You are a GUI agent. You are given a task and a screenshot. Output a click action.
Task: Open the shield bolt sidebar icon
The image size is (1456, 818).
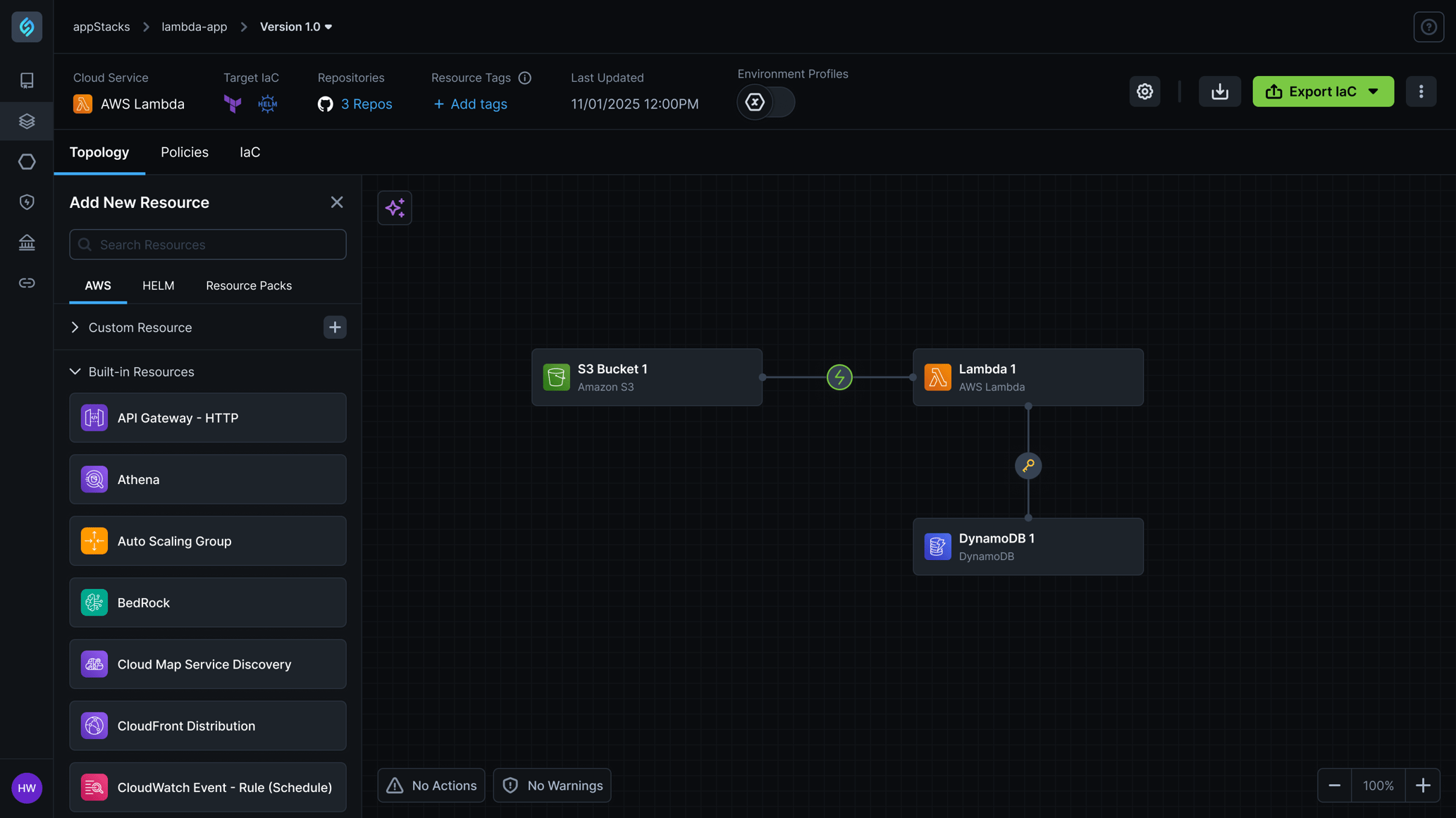[x=27, y=202]
